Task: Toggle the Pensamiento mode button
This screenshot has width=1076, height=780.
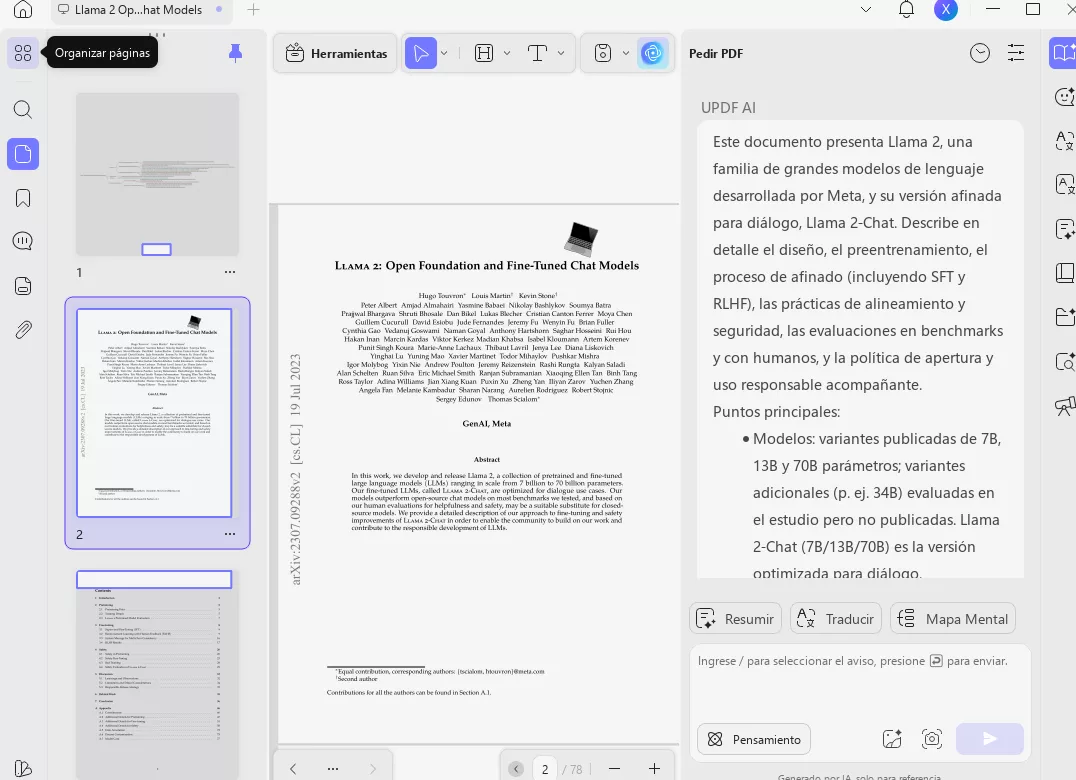Action: (754, 739)
